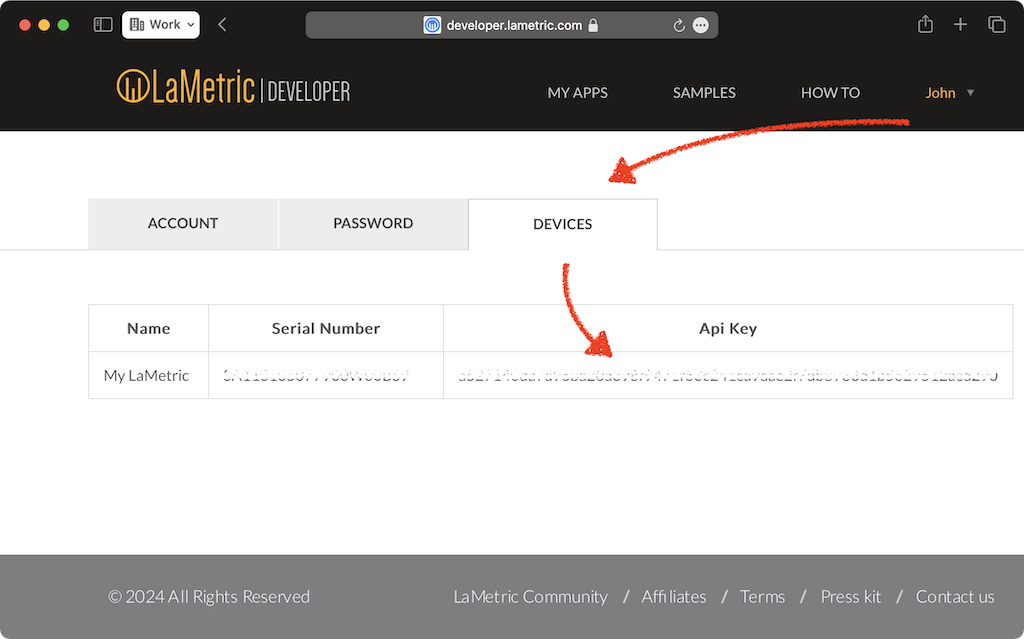Switch to the PASSWORD tab
The width and height of the screenshot is (1024, 639).
pyautogui.click(x=373, y=223)
